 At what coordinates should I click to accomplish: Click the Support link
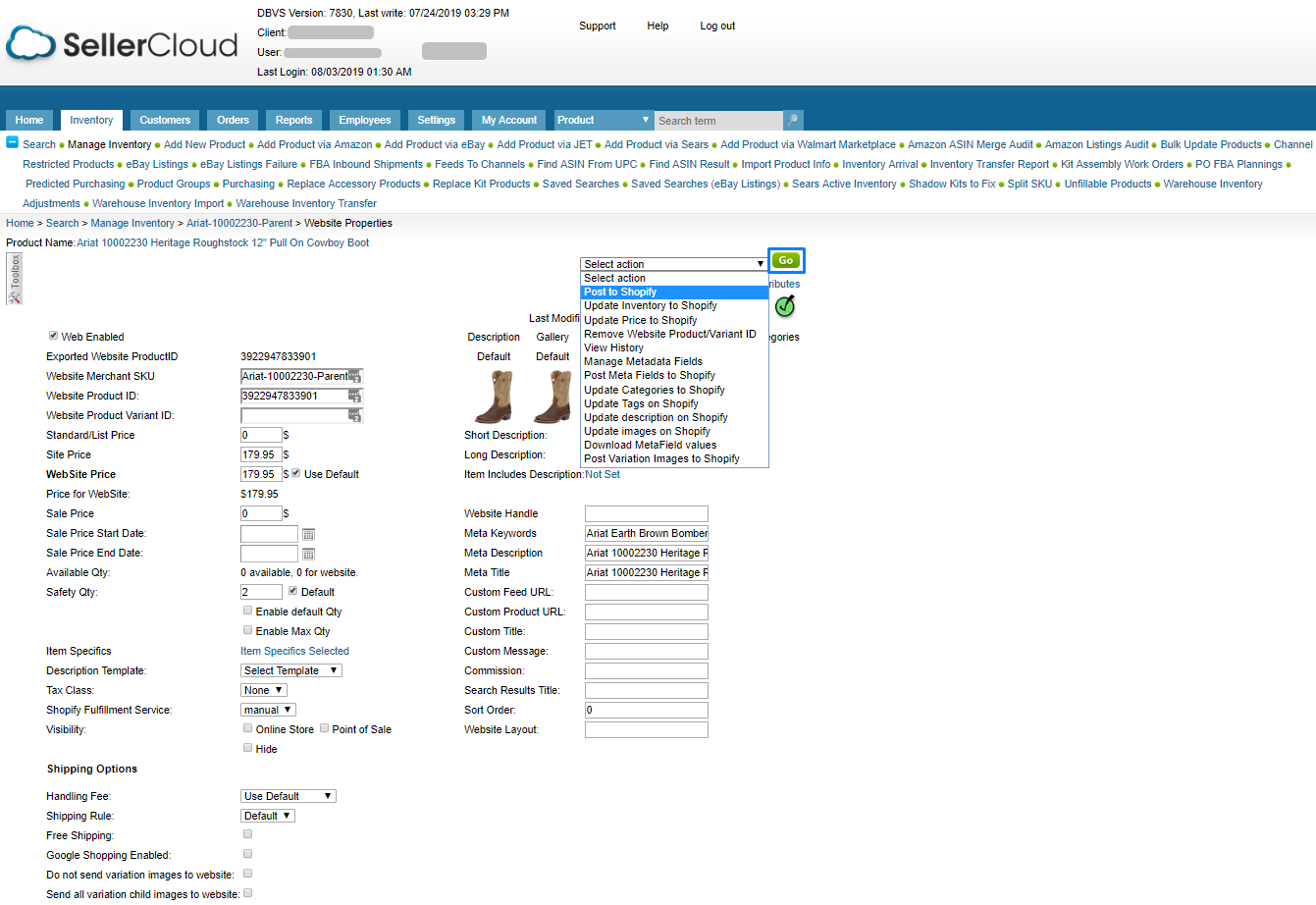pyautogui.click(x=598, y=26)
